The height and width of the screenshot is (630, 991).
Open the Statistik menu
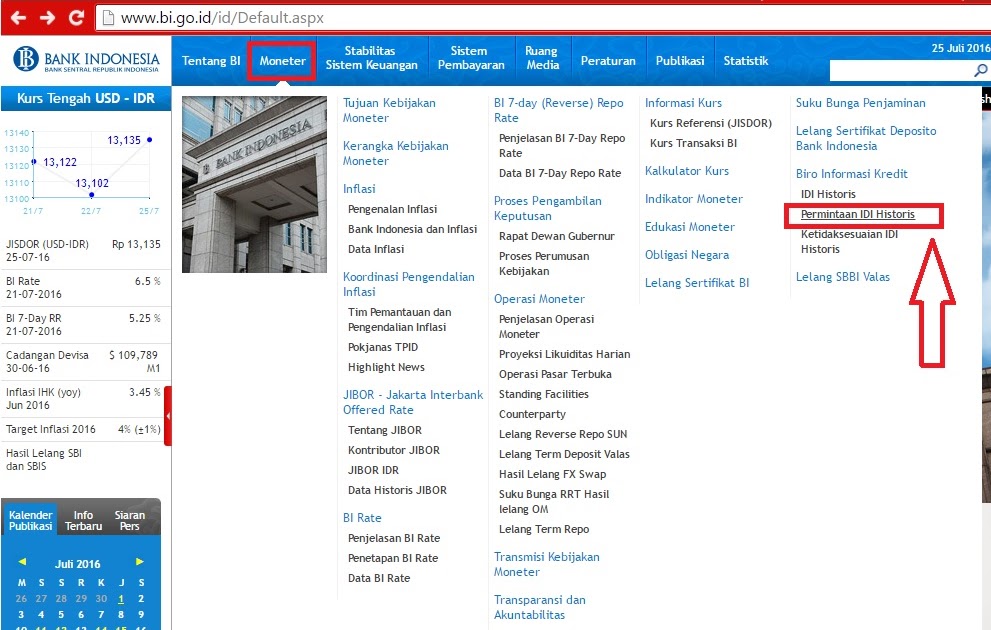[x=746, y=61]
